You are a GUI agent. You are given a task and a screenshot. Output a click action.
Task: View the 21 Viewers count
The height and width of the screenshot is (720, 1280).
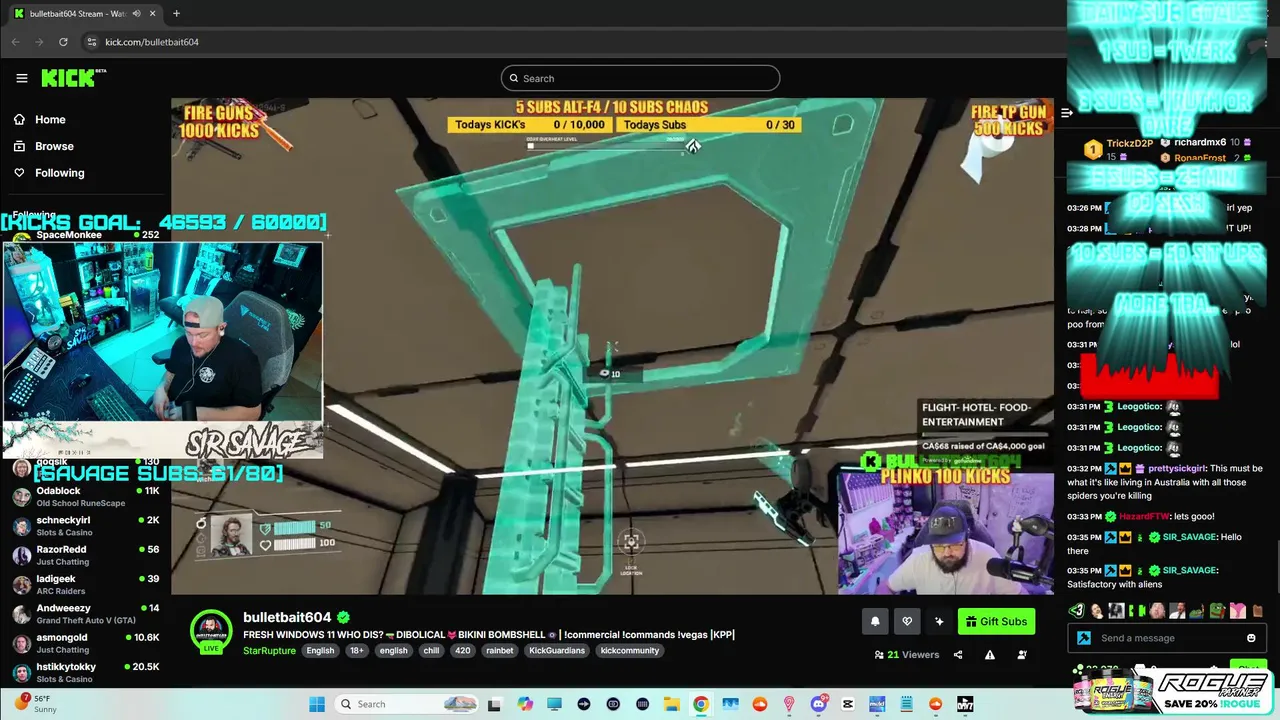click(907, 655)
